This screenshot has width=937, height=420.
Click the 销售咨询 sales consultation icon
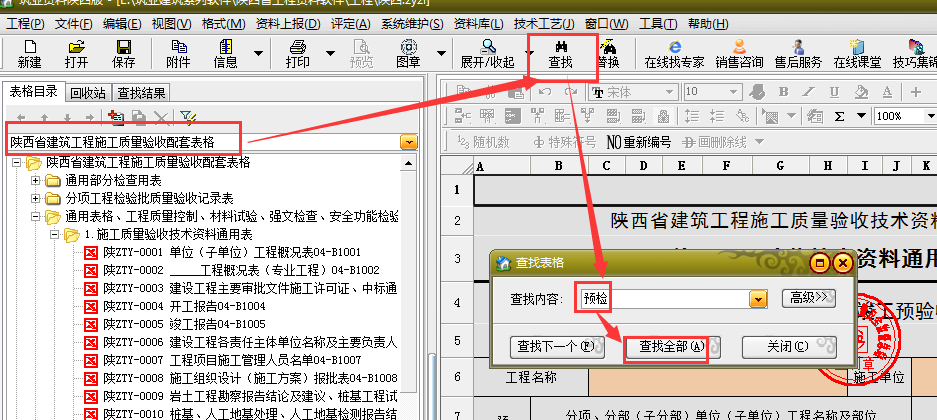click(739, 53)
